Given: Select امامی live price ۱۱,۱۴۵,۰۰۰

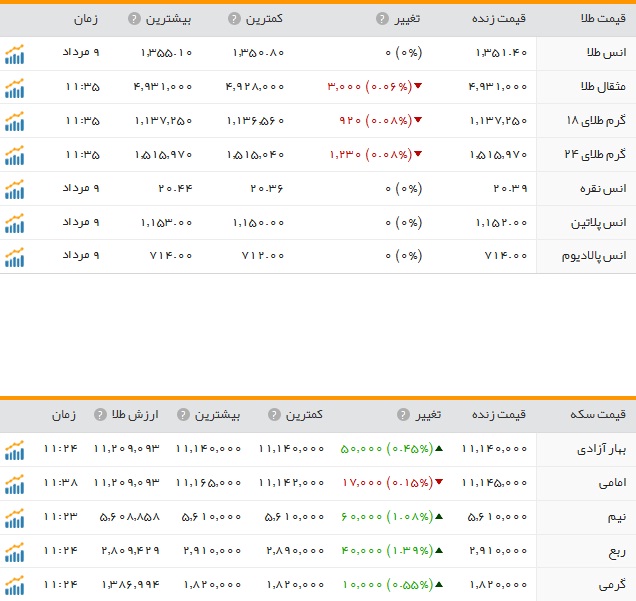Looking at the screenshot, I should coord(495,483).
